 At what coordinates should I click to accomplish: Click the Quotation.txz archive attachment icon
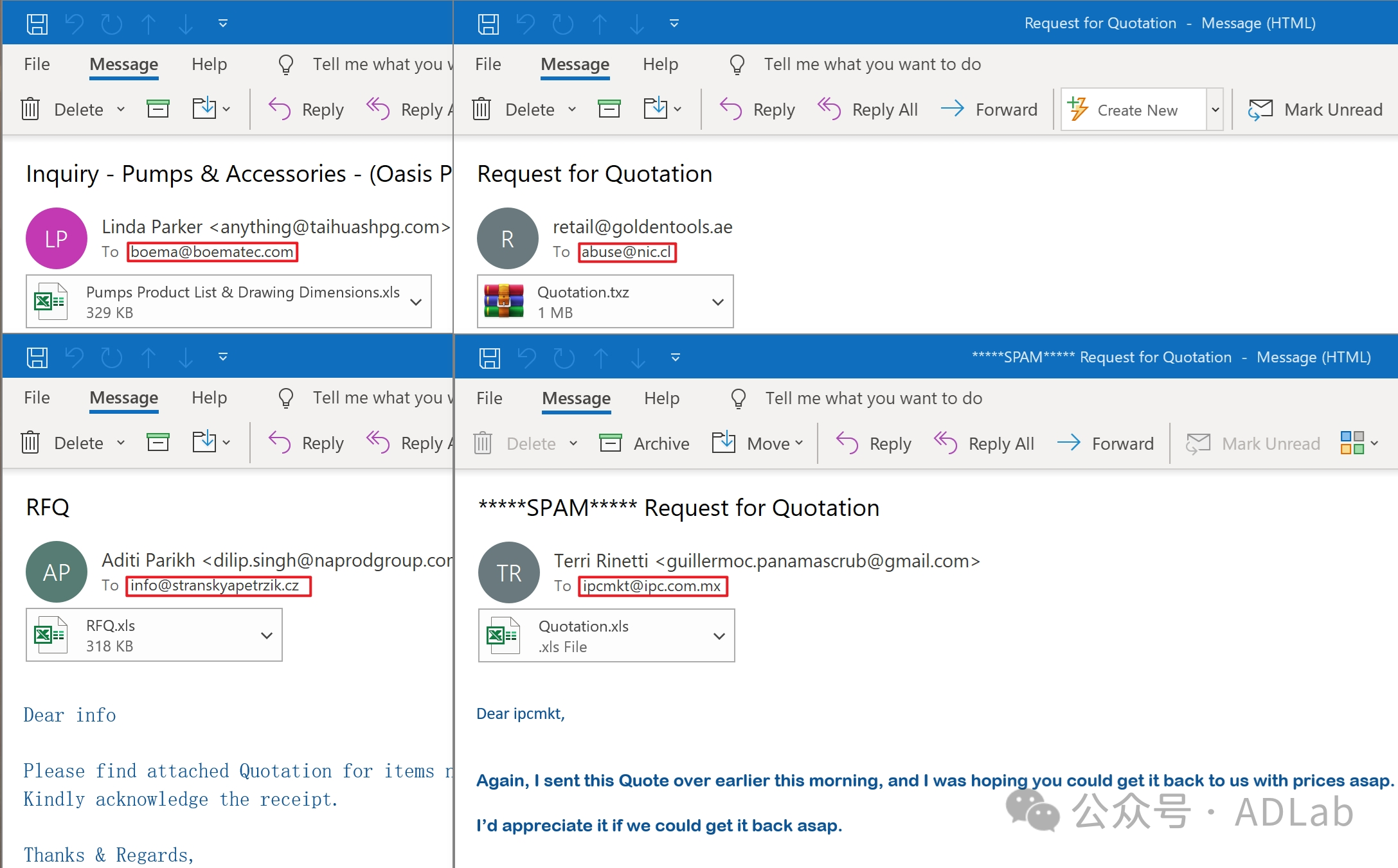pos(504,301)
